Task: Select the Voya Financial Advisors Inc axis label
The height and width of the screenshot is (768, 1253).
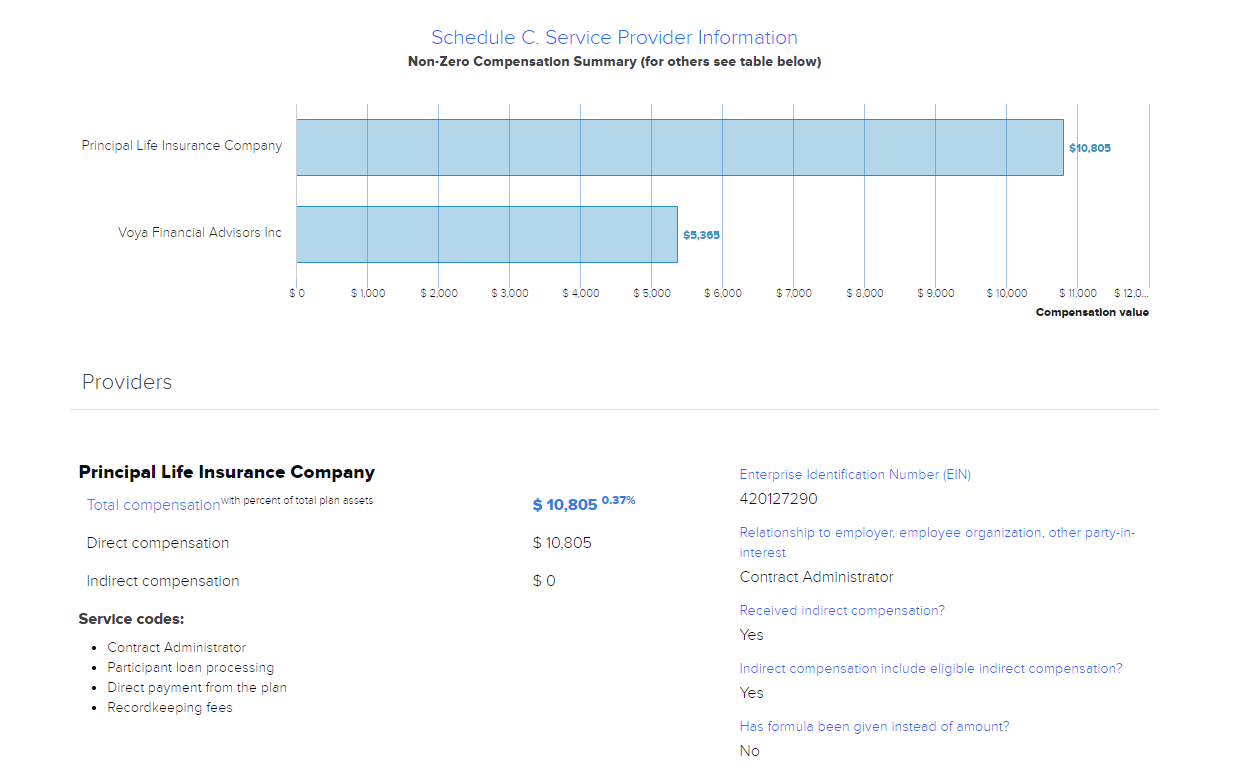Action: click(x=200, y=233)
